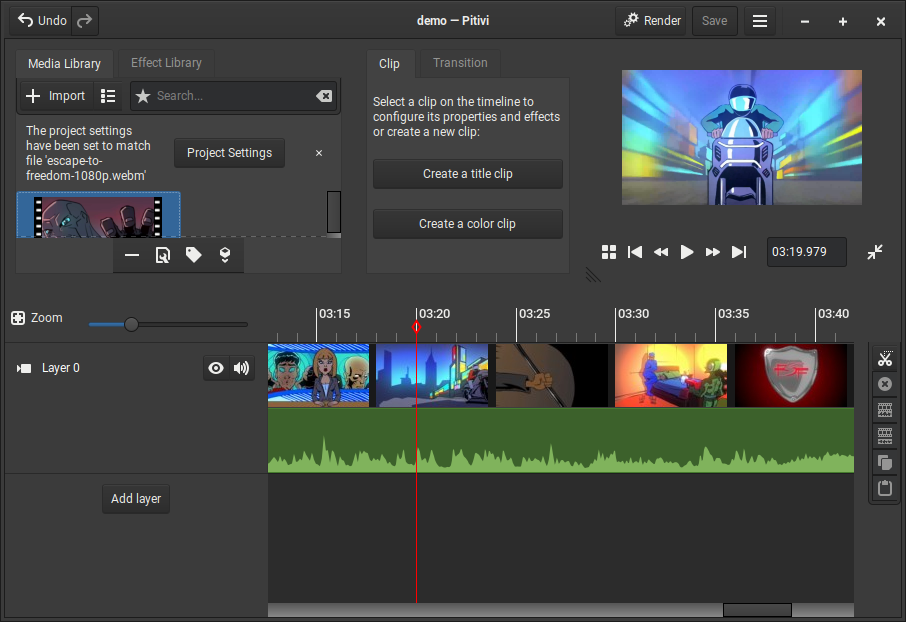Insert selected clip at end of timeline

click(225, 255)
